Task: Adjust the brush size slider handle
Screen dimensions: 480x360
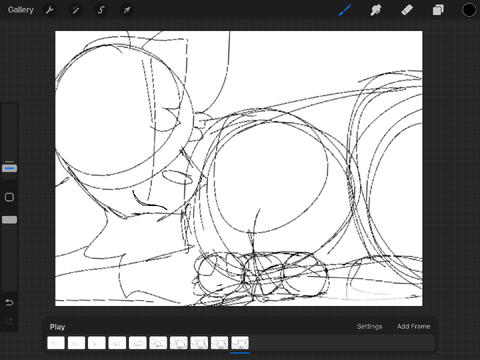Action: (x=9, y=168)
